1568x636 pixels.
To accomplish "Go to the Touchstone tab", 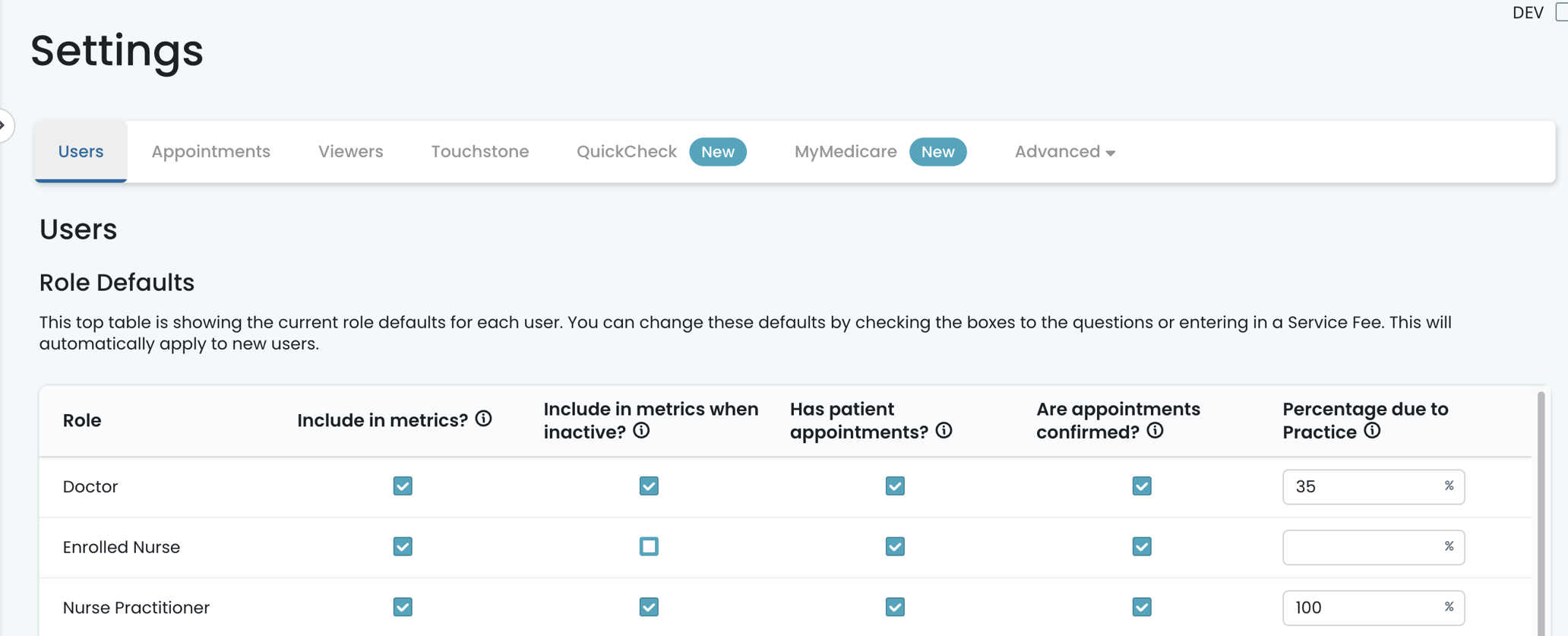I will click(479, 152).
